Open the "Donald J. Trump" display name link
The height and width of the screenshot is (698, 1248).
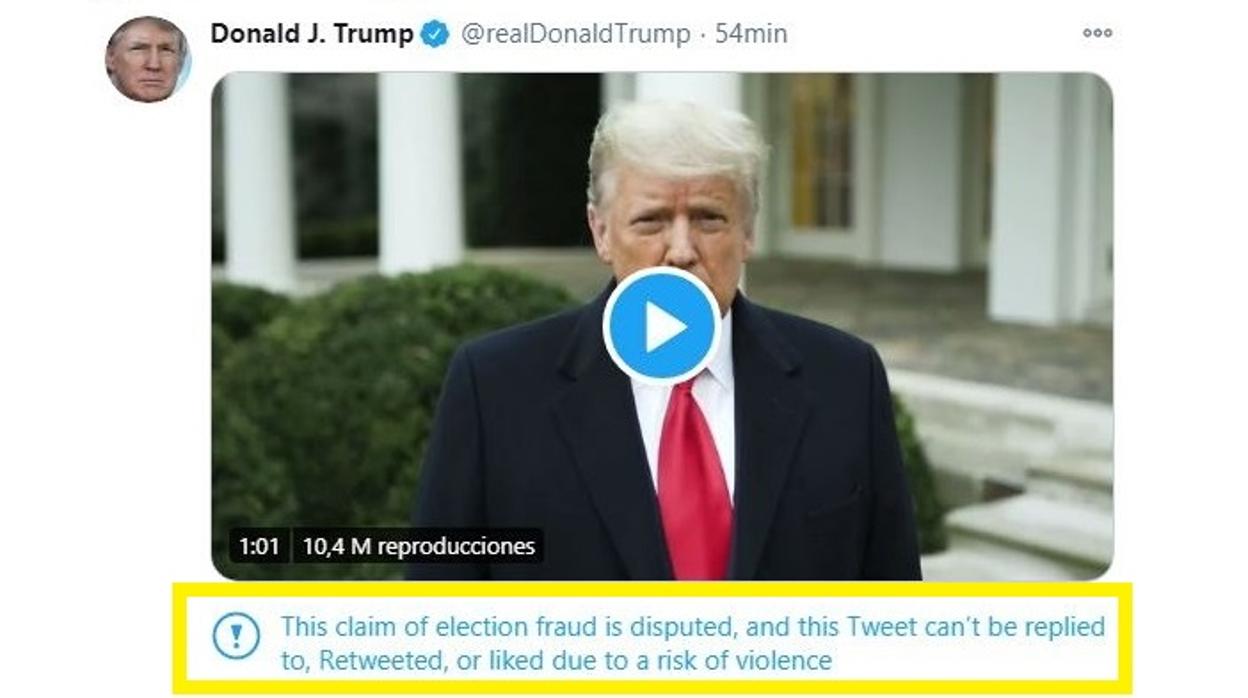click(311, 34)
